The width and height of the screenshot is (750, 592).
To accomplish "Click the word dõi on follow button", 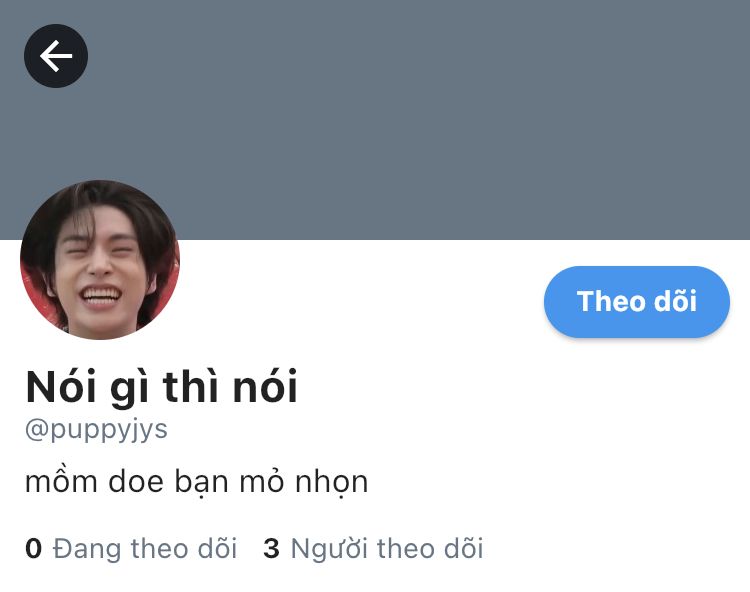I will (675, 301).
